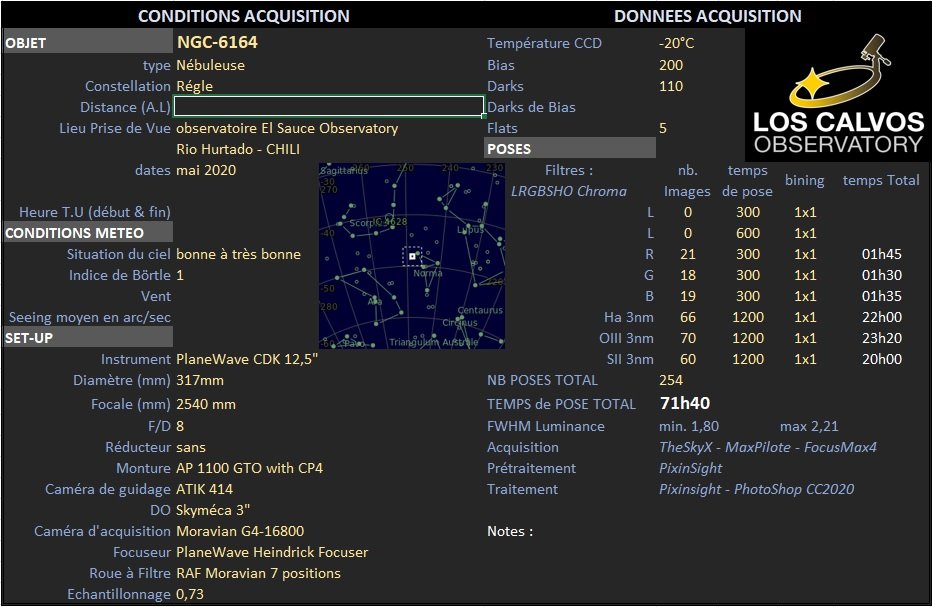932x607 pixels.
Task: Select the Diamètre value 317mm
Action: [x=200, y=380]
